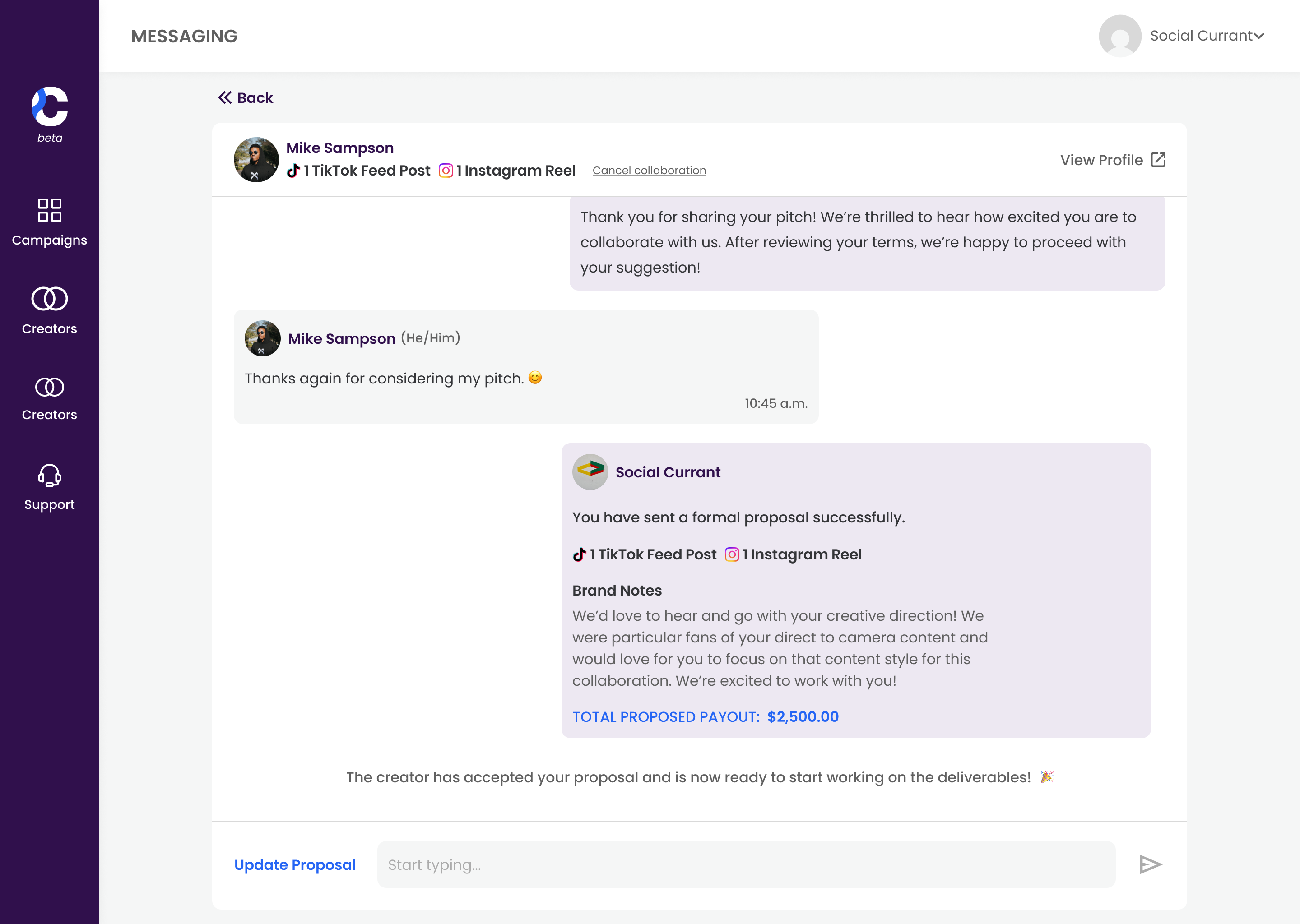Select the upper Creators circles icon
Screen dimensions: 1300x924
point(50,299)
